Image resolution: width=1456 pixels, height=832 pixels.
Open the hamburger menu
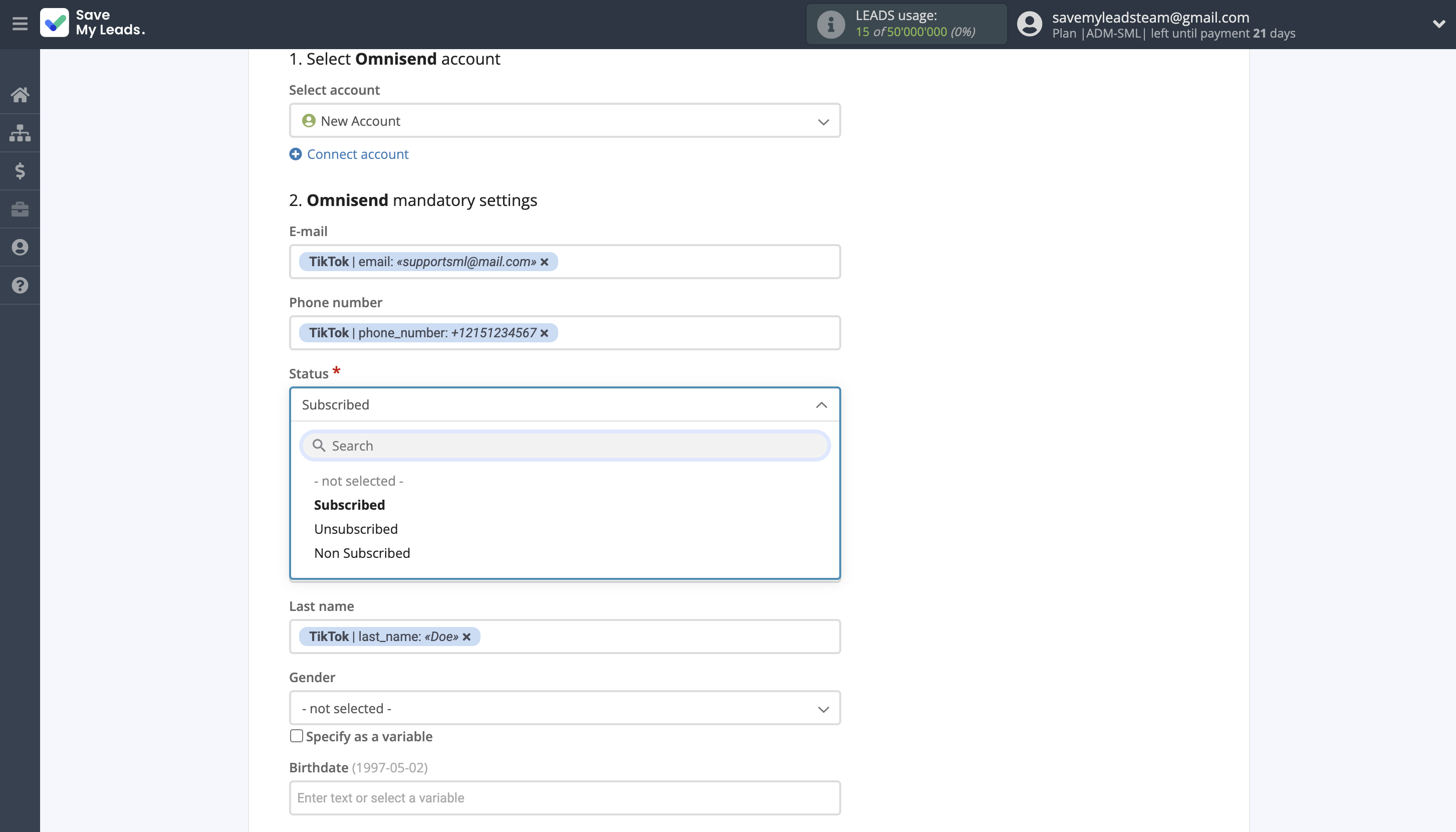20,24
